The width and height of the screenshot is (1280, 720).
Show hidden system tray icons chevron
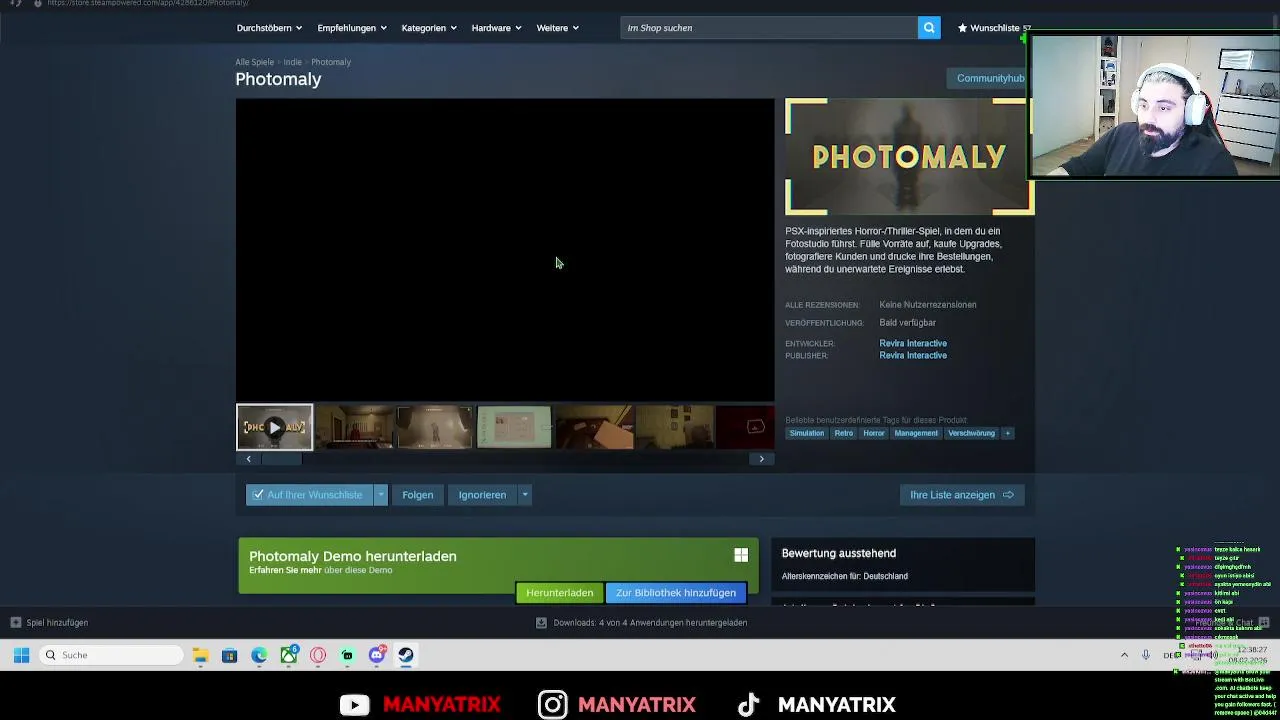point(1124,655)
